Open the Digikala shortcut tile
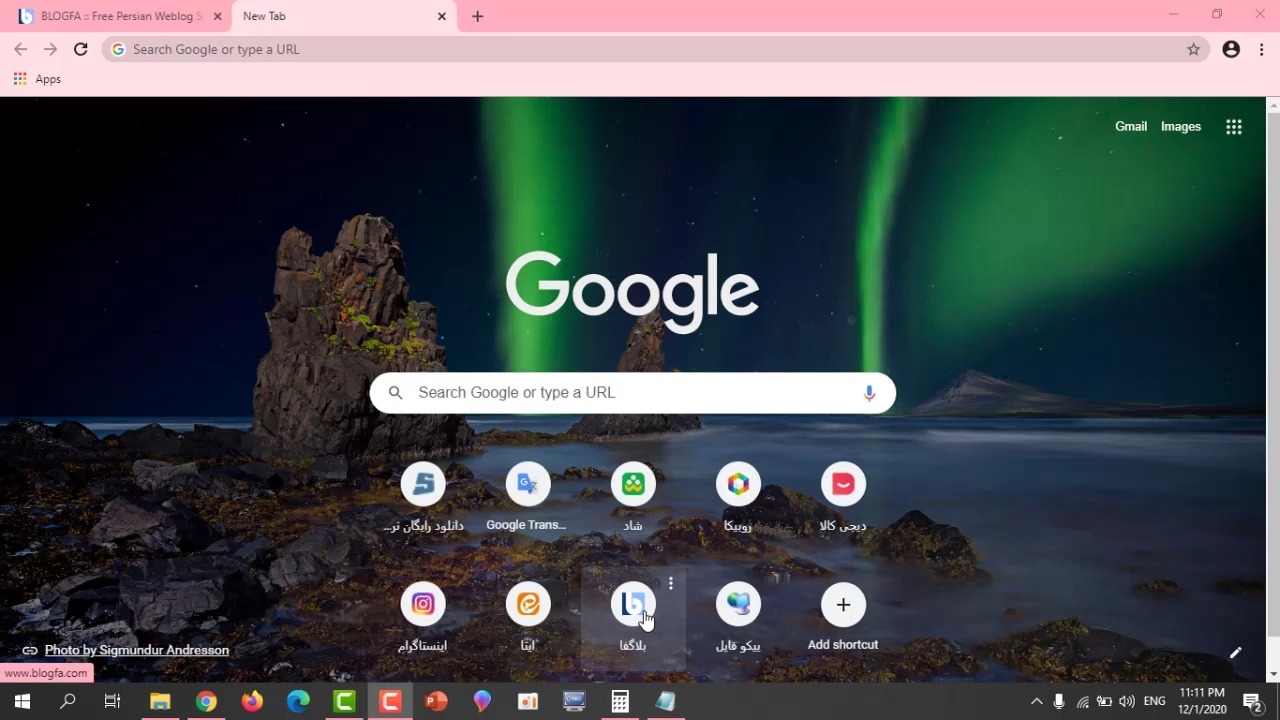The width and height of the screenshot is (1280, 720). (842, 485)
